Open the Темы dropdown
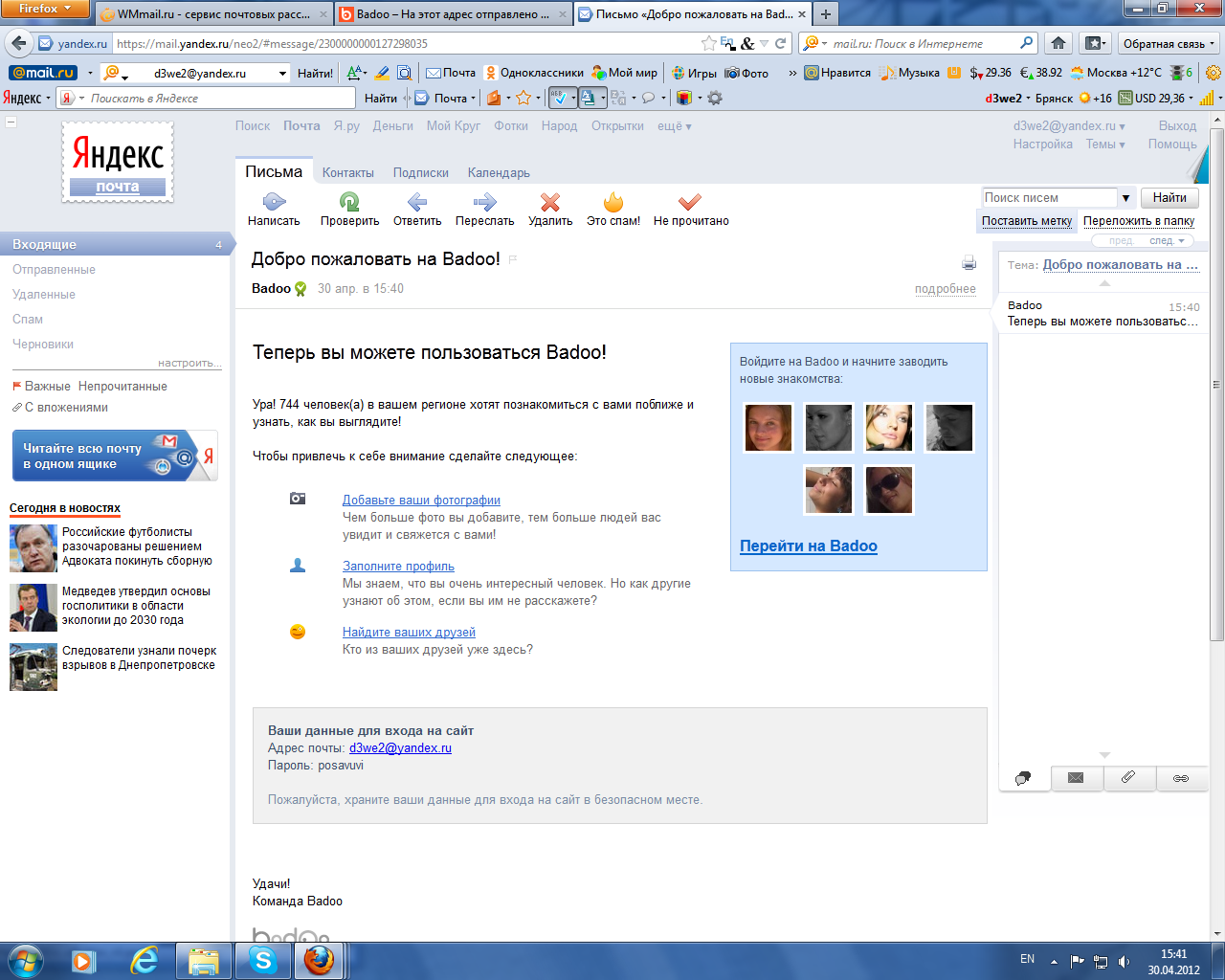1225x980 pixels. point(1104,145)
